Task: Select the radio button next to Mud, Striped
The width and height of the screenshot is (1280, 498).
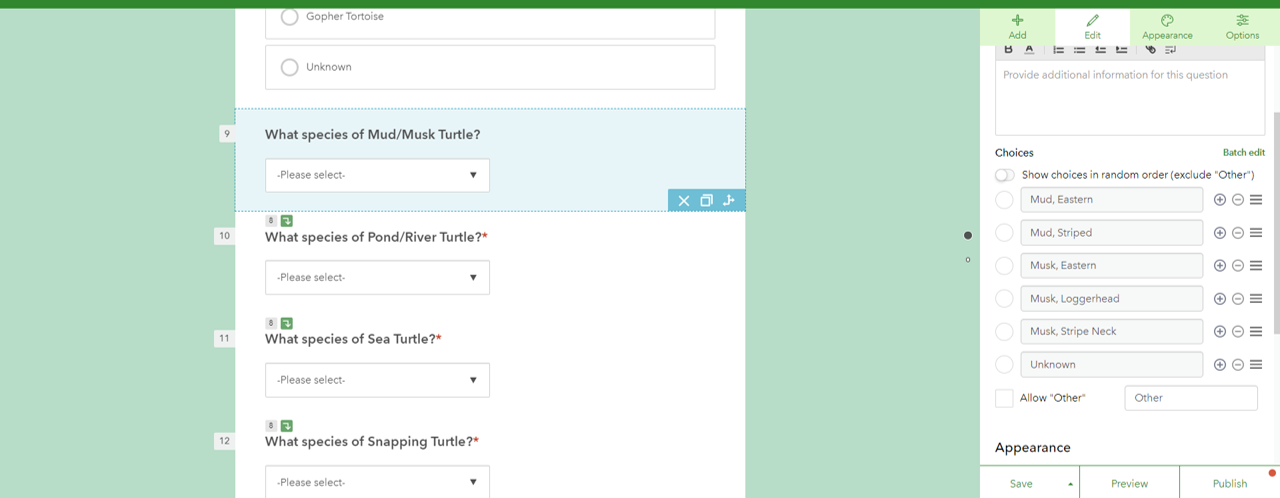Action: click(1004, 233)
